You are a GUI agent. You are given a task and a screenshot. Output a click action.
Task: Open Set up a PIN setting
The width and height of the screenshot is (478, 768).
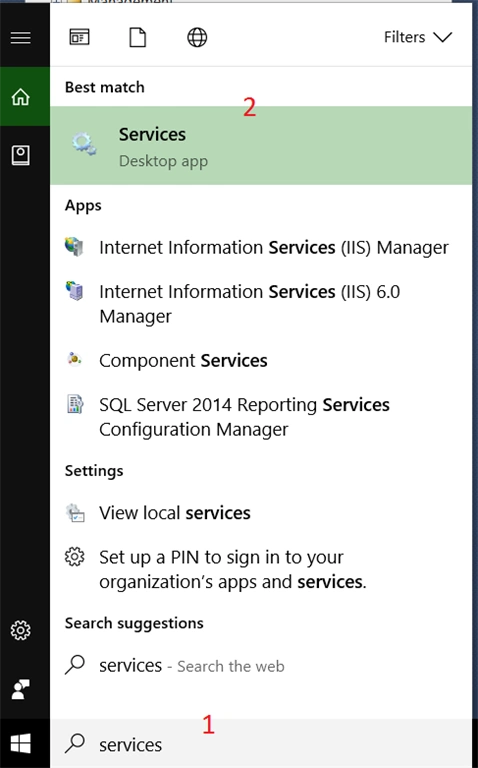[261, 569]
